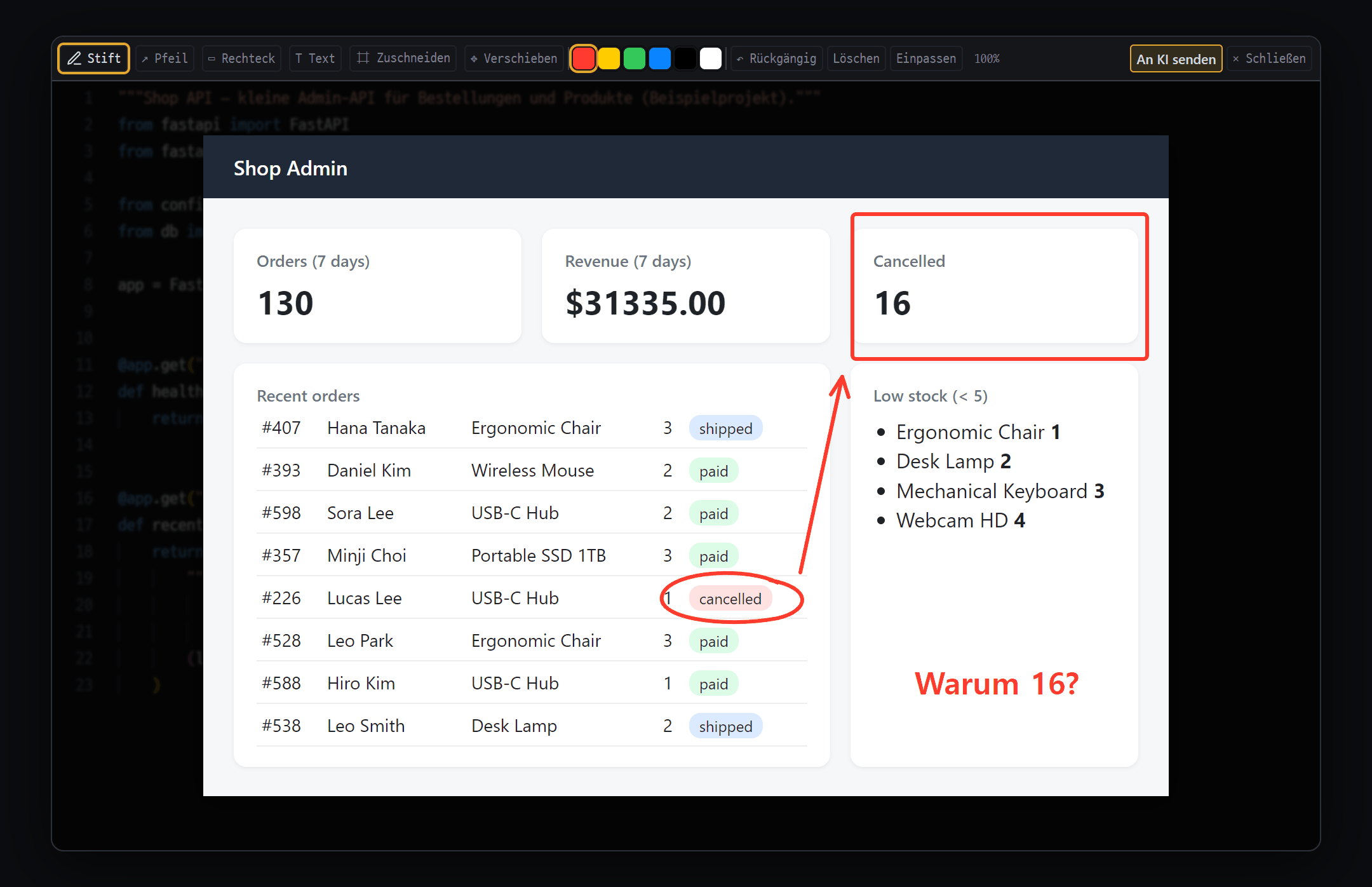Click order number #598

(281, 513)
